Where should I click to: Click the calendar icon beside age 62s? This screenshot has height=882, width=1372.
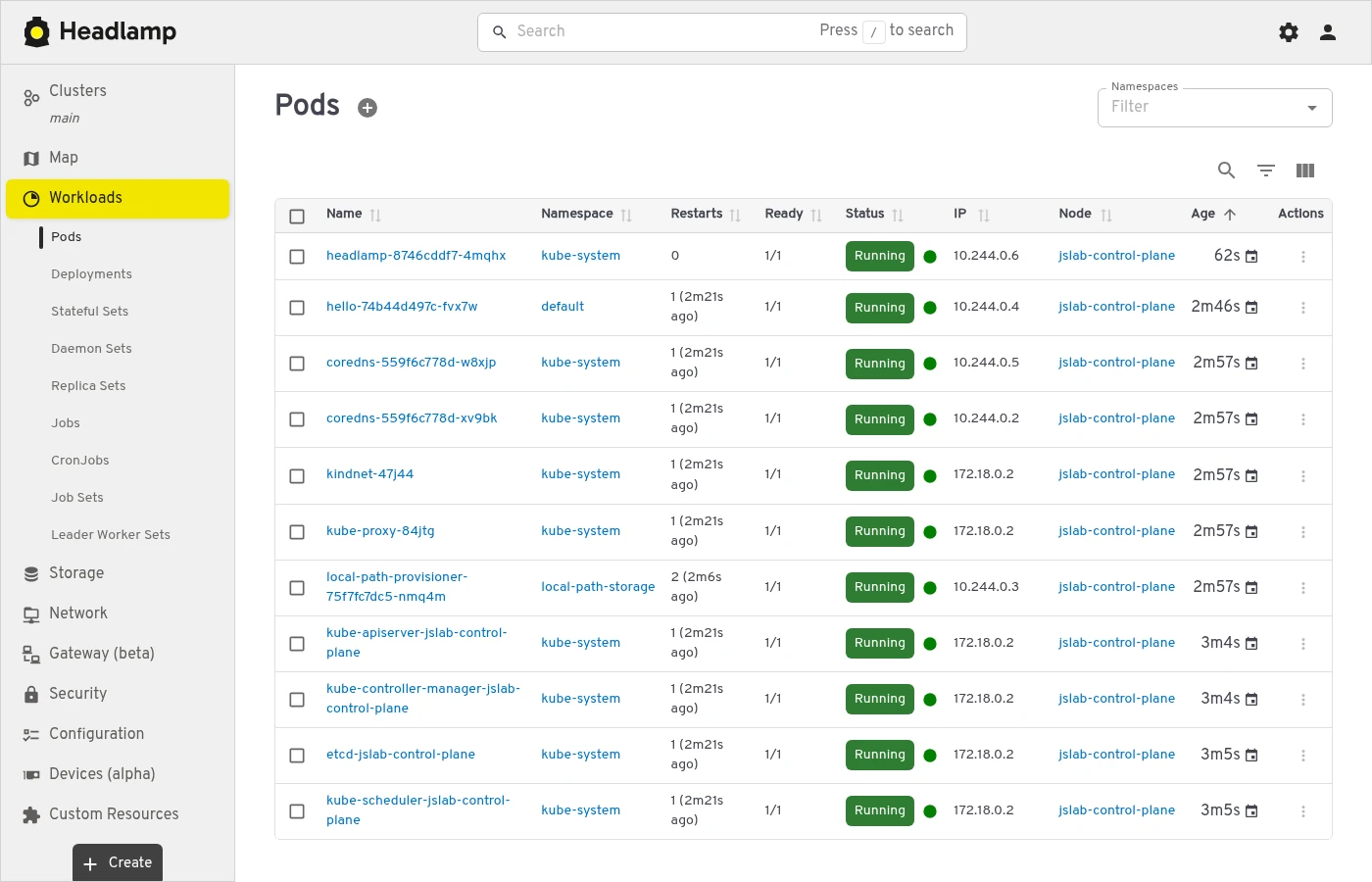pos(1251,257)
